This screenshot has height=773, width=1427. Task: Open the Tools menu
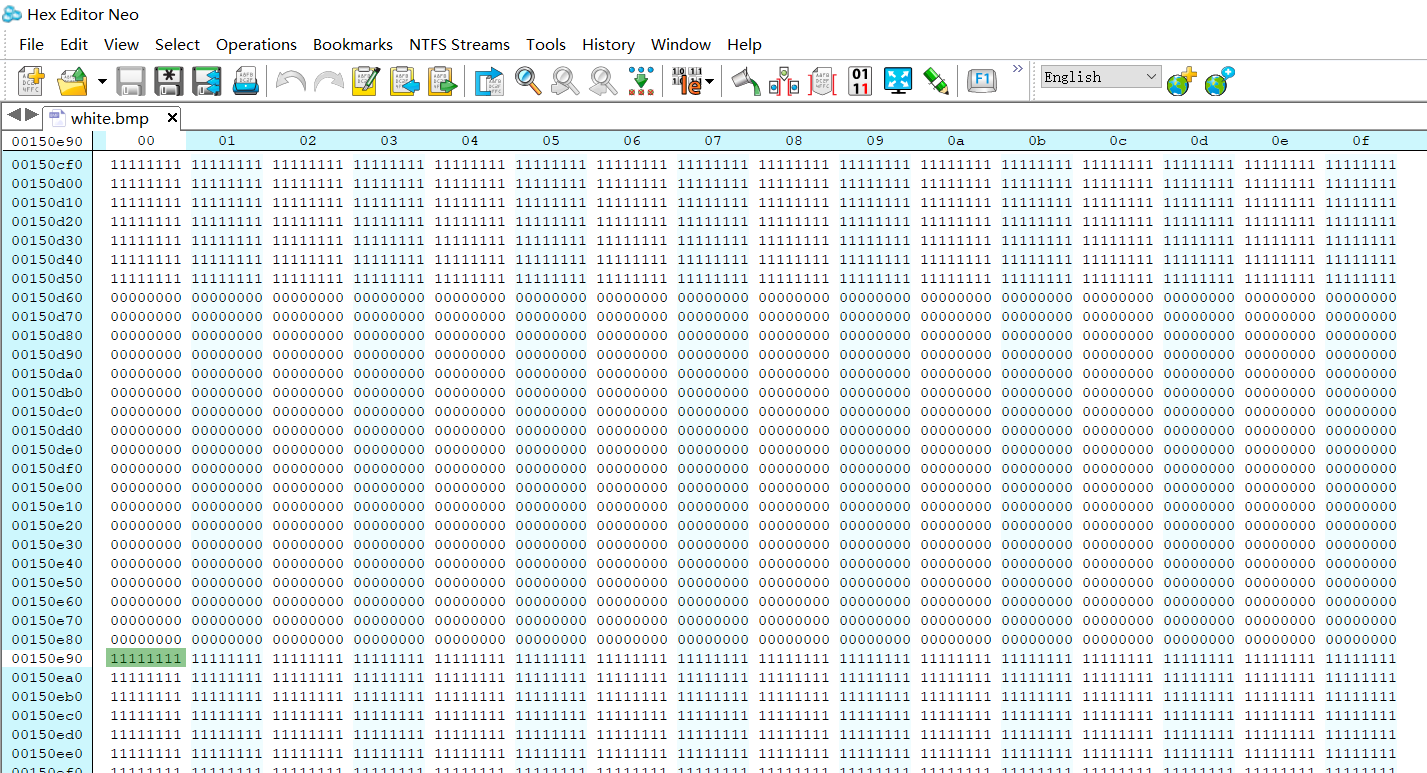(x=546, y=44)
